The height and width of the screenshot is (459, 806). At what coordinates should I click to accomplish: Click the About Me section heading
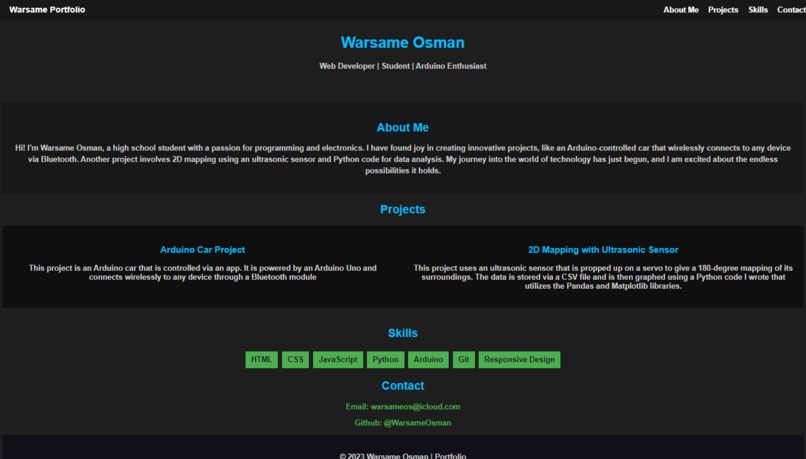coord(402,127)
